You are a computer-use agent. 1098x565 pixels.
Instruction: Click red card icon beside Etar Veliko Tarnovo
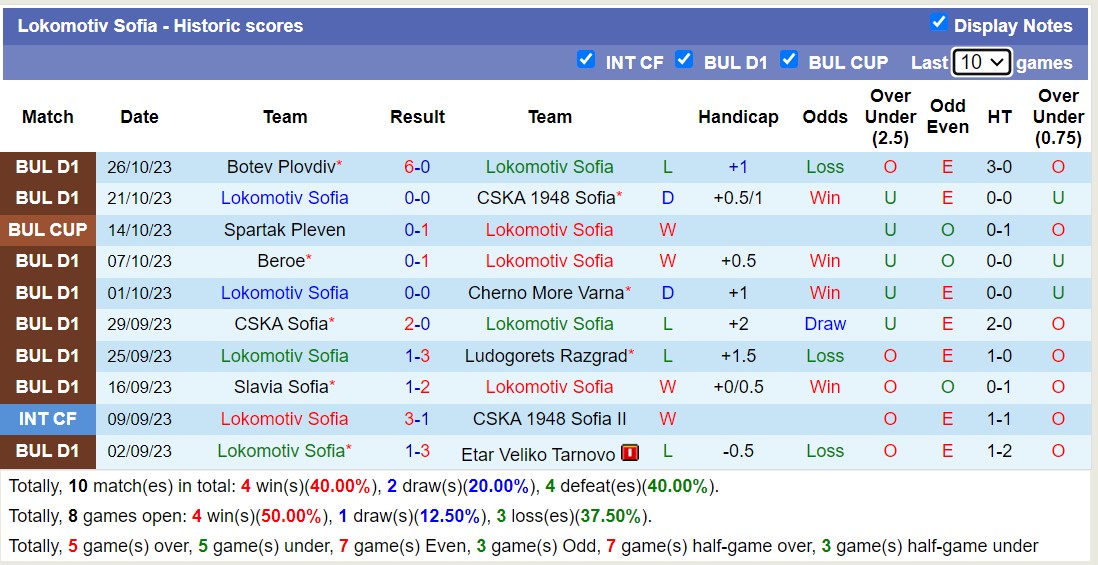(x=630, y=453)
